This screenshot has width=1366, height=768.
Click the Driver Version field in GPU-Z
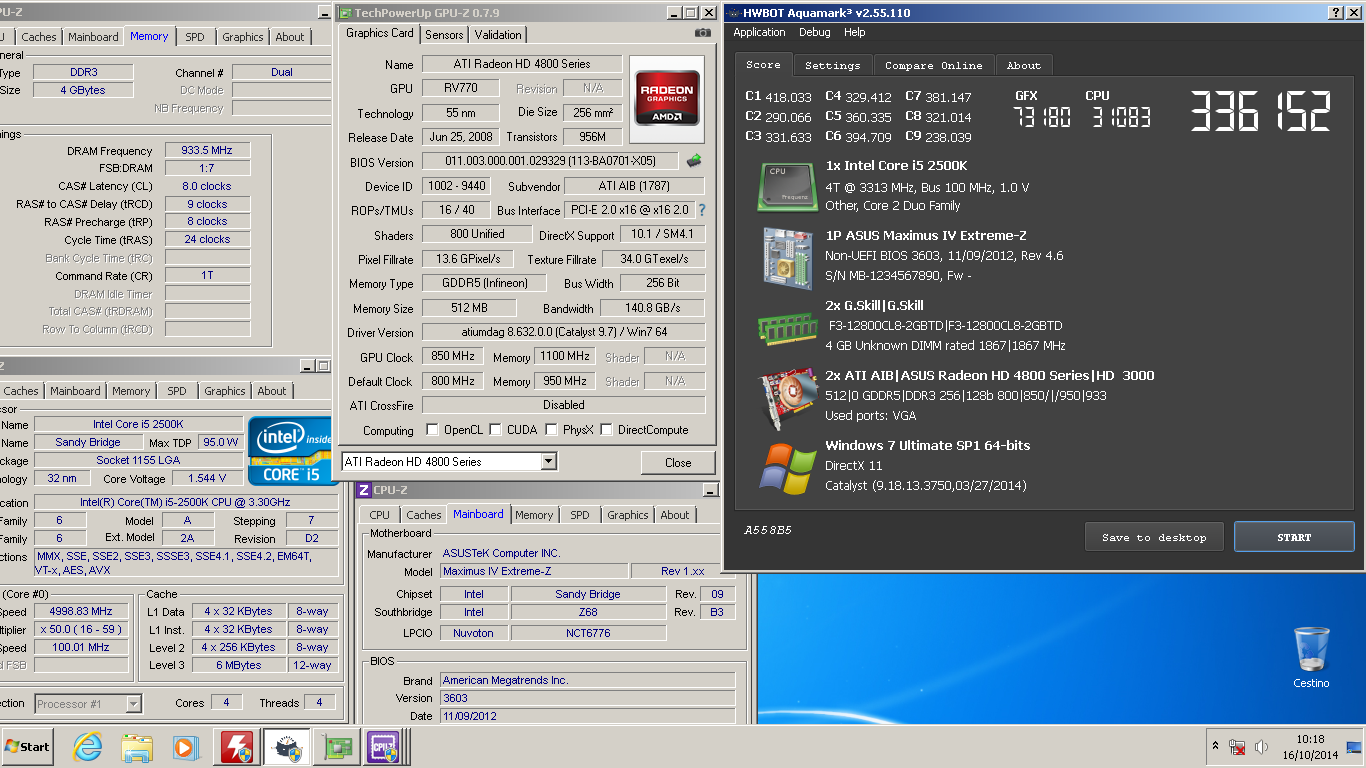click(x=563, y=332)
